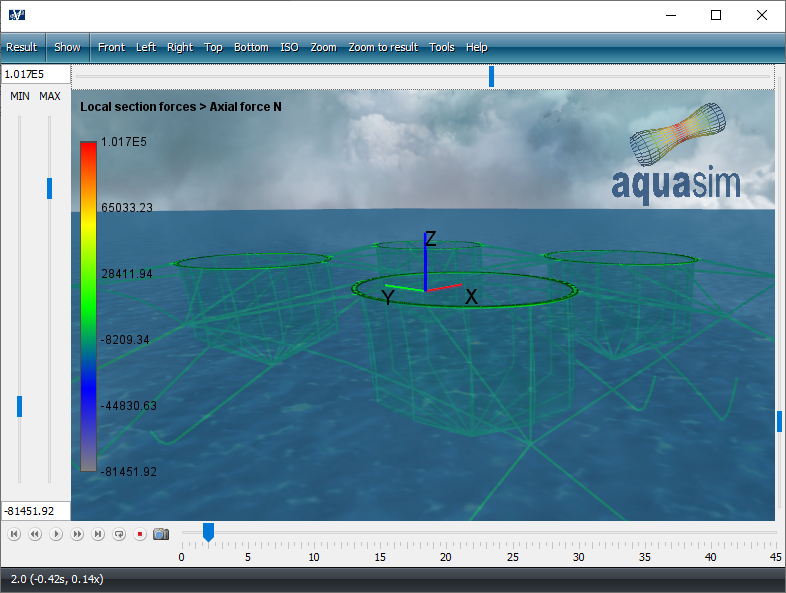786x593 pixels.
Task: Click the Zoom toolbar item
Action: click(x=323, y=47)
